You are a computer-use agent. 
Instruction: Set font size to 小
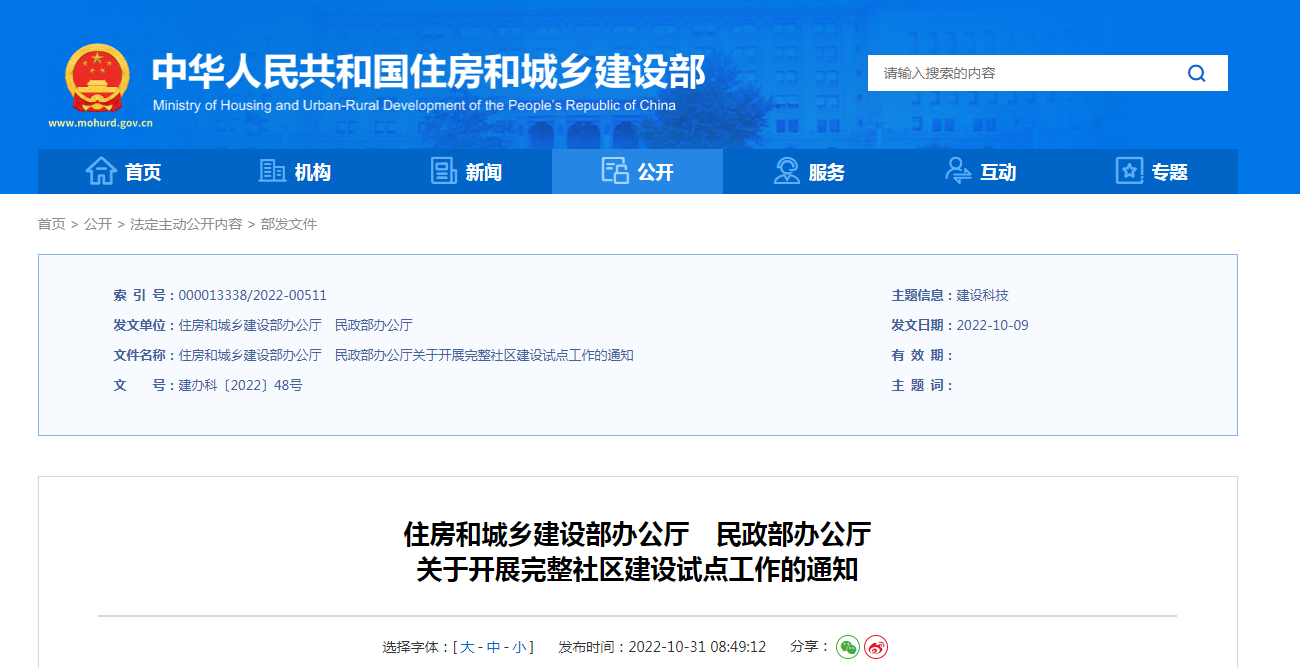tap(520, 647)
